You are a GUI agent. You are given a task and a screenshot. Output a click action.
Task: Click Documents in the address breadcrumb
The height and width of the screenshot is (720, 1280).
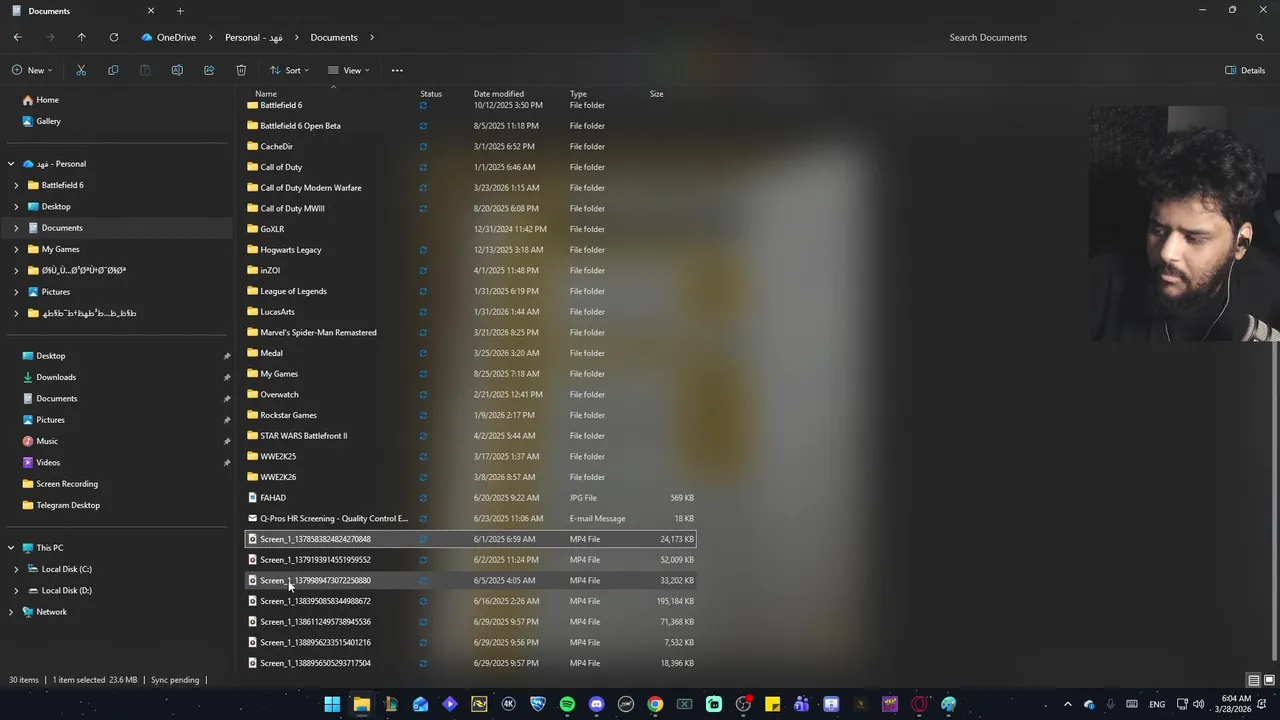[334, 37]
